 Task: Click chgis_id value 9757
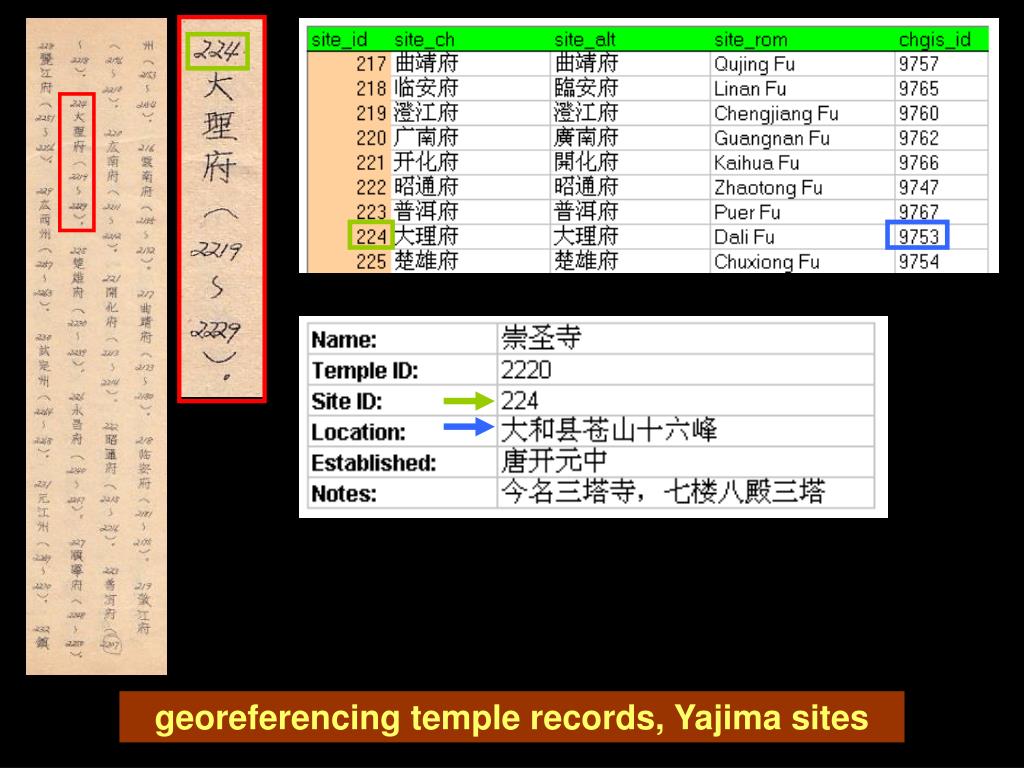coord(918,64)
